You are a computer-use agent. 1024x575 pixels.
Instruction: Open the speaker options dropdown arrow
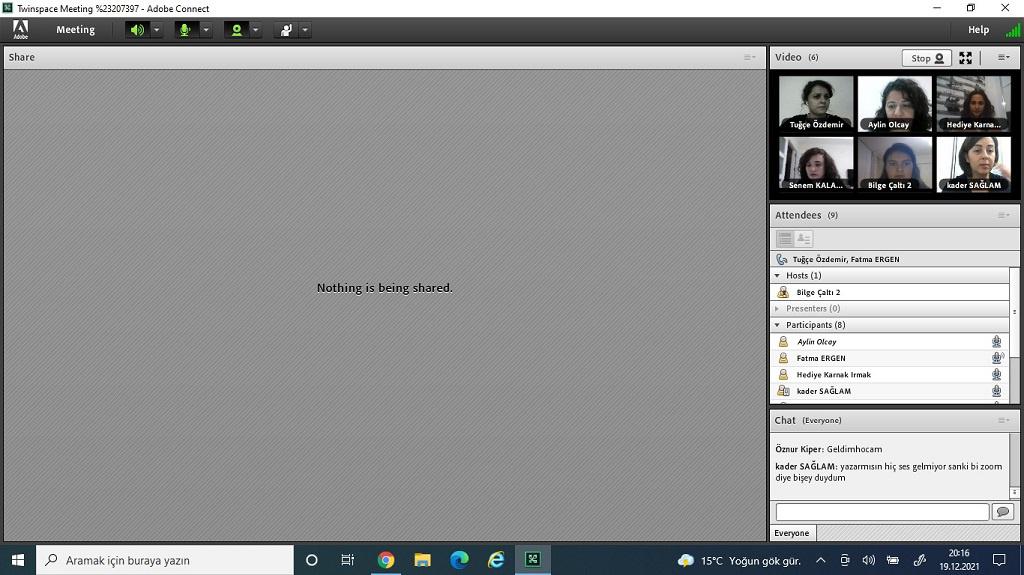[156, 30]
